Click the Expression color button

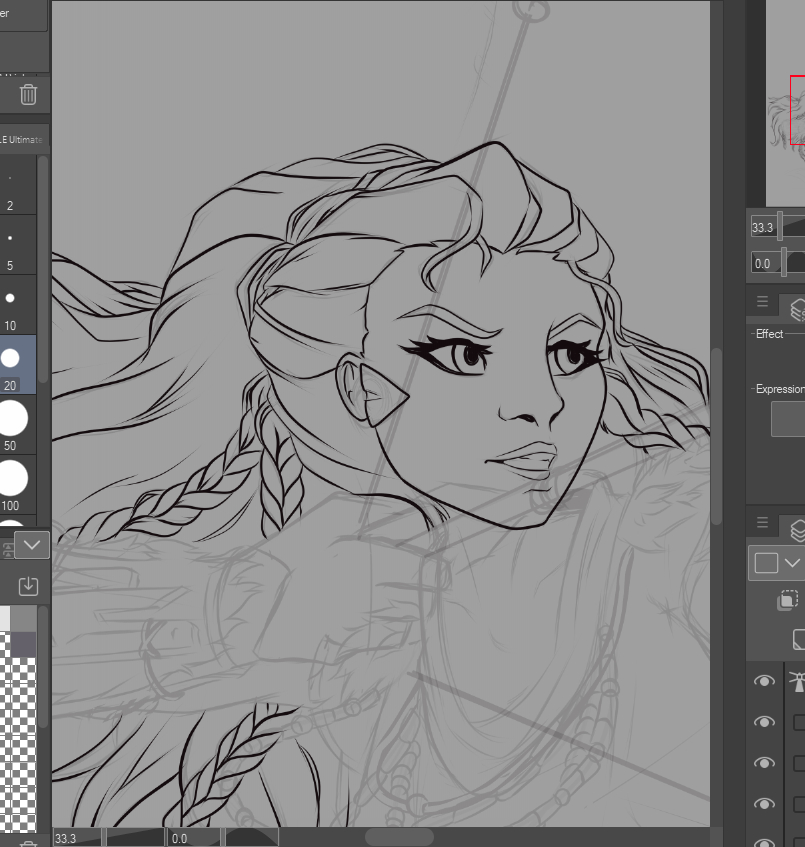click(x=787, y=420)
